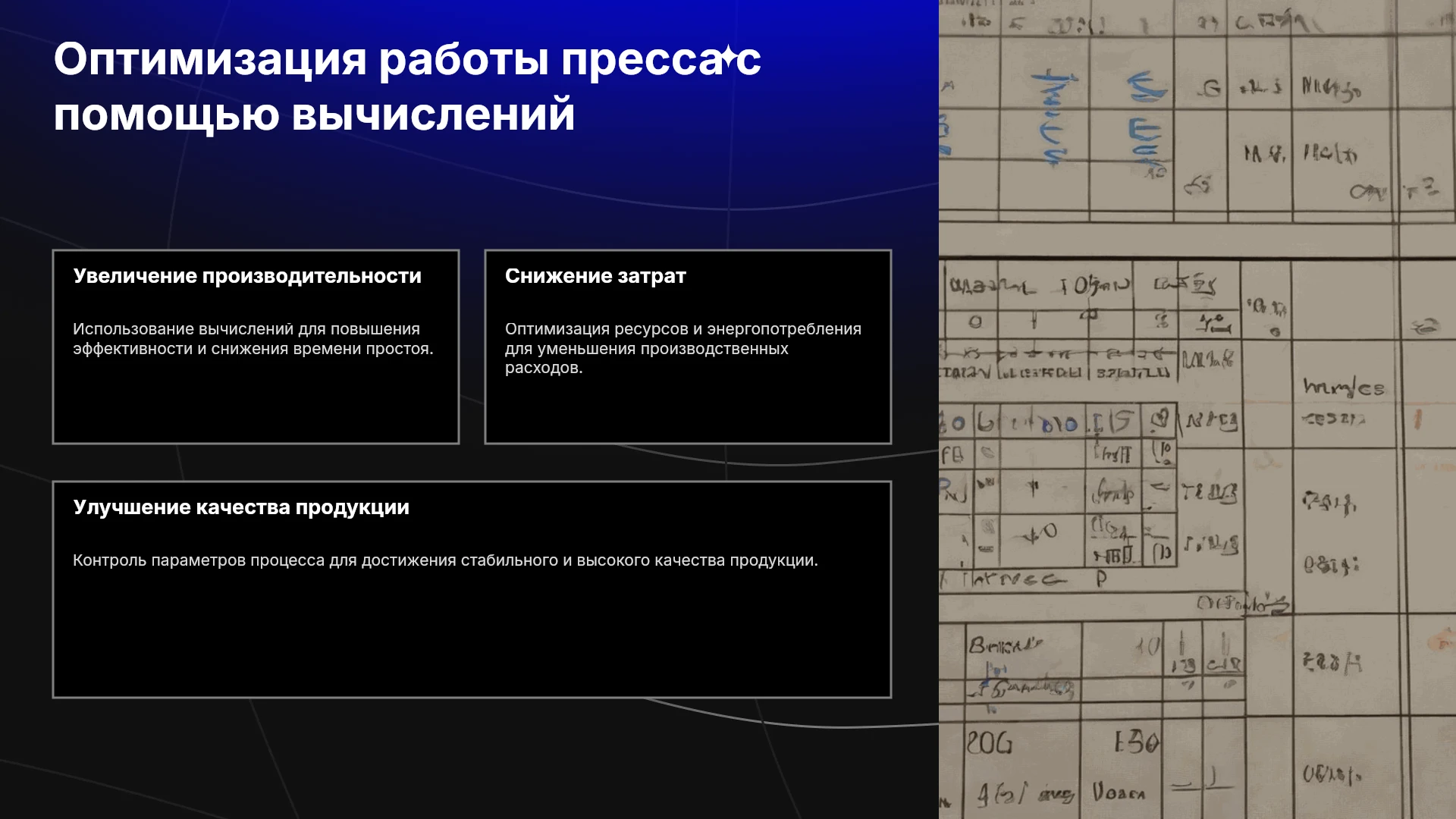Select the text about 'снижения времени простоя'
Viewport: 1456px width, 819px height.
[253, 339]
